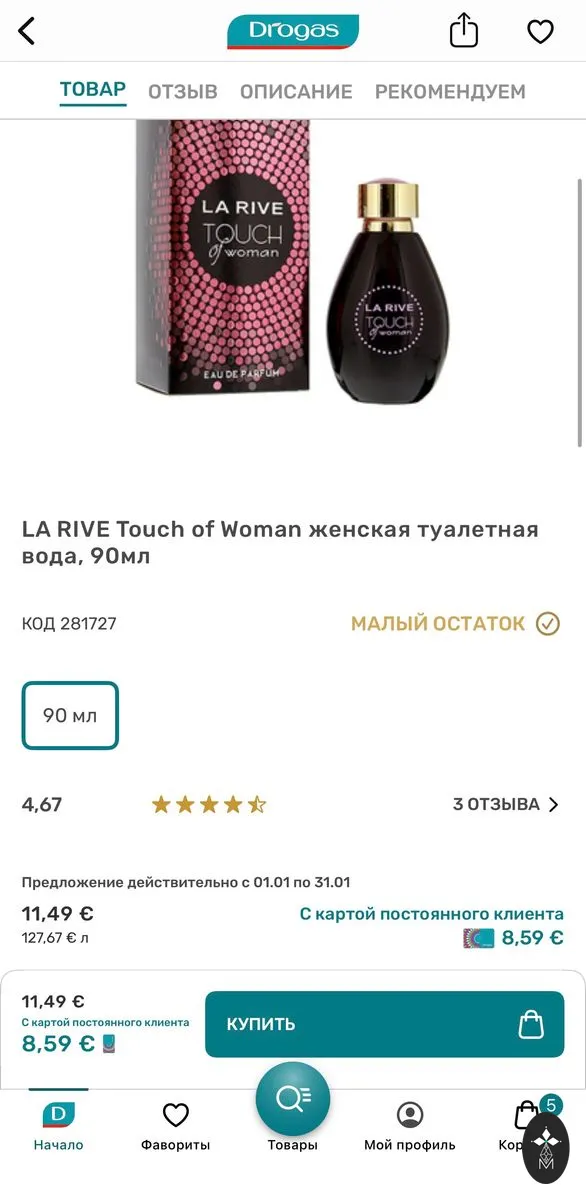The height and width of the screenshot is (1200, 586).
Task: Tap the Drogas logo
Action: coord(293,31)
